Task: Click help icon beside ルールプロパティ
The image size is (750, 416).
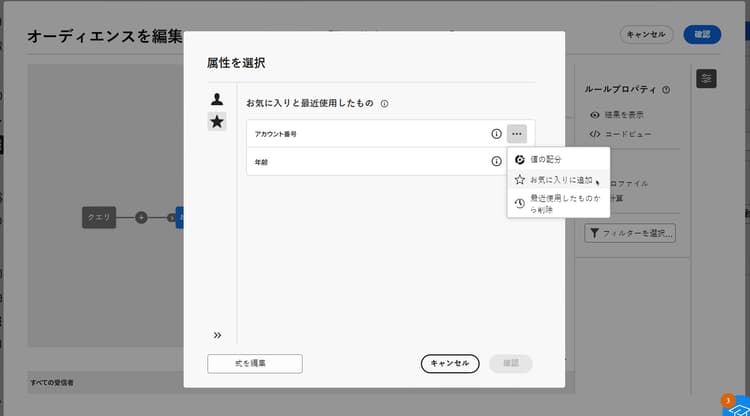Action: coord(666,89)
